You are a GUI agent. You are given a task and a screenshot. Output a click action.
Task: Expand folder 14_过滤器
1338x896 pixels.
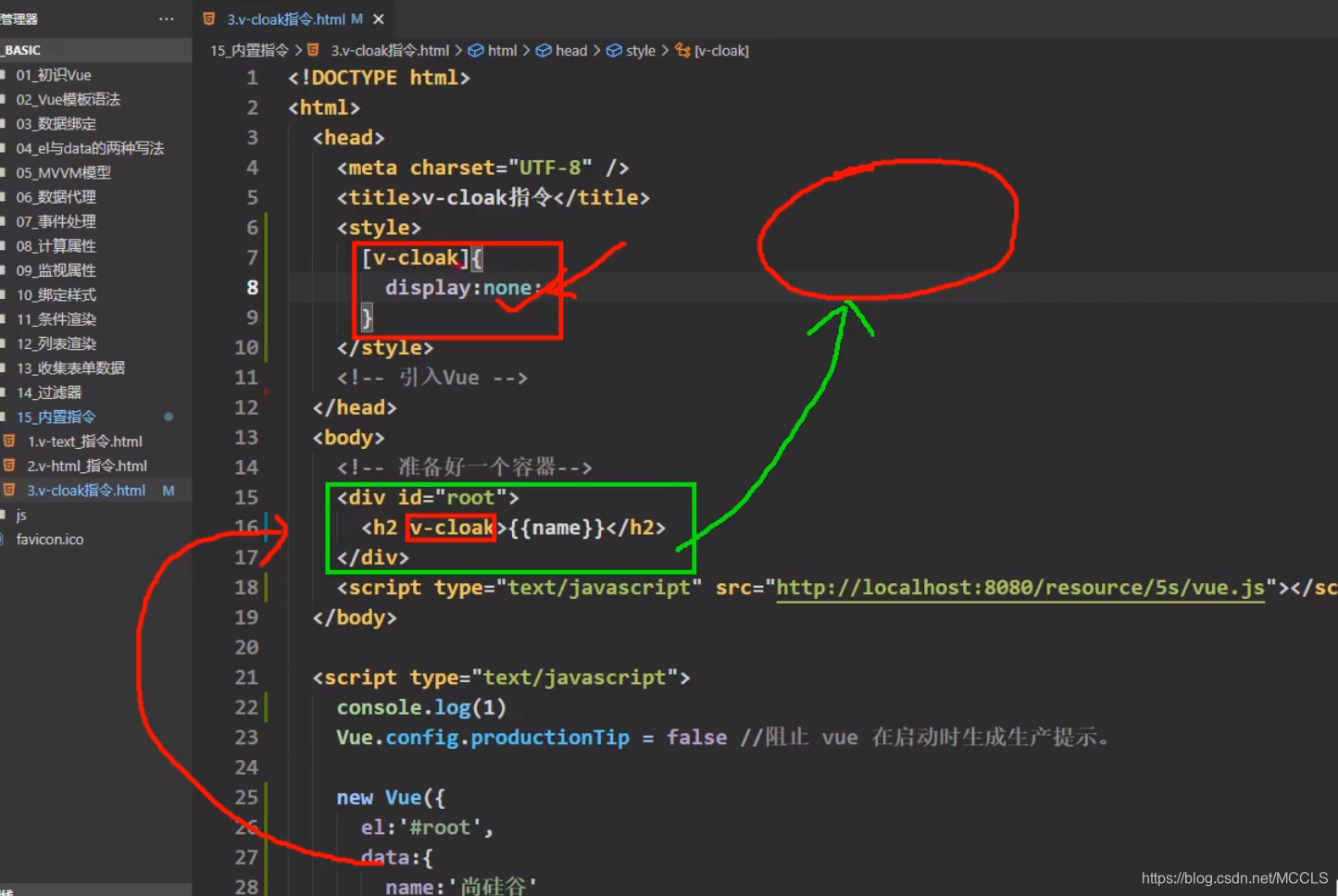click(x=49, y=392)
